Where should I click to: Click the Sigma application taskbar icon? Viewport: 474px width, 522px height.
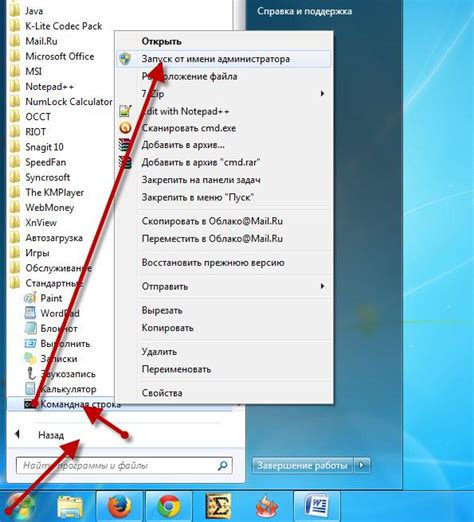click(x=219, y=506)
